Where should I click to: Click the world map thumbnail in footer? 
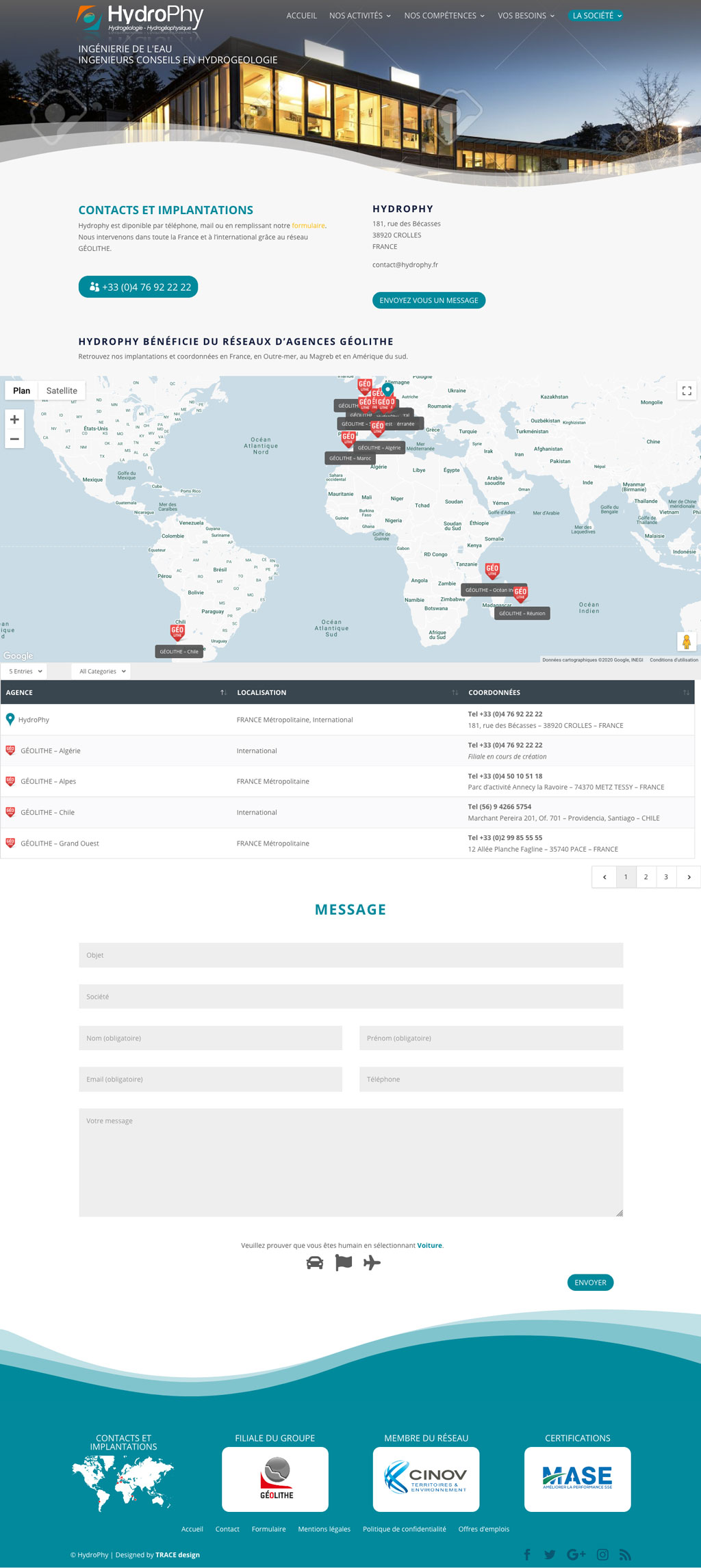point(123,1483)
